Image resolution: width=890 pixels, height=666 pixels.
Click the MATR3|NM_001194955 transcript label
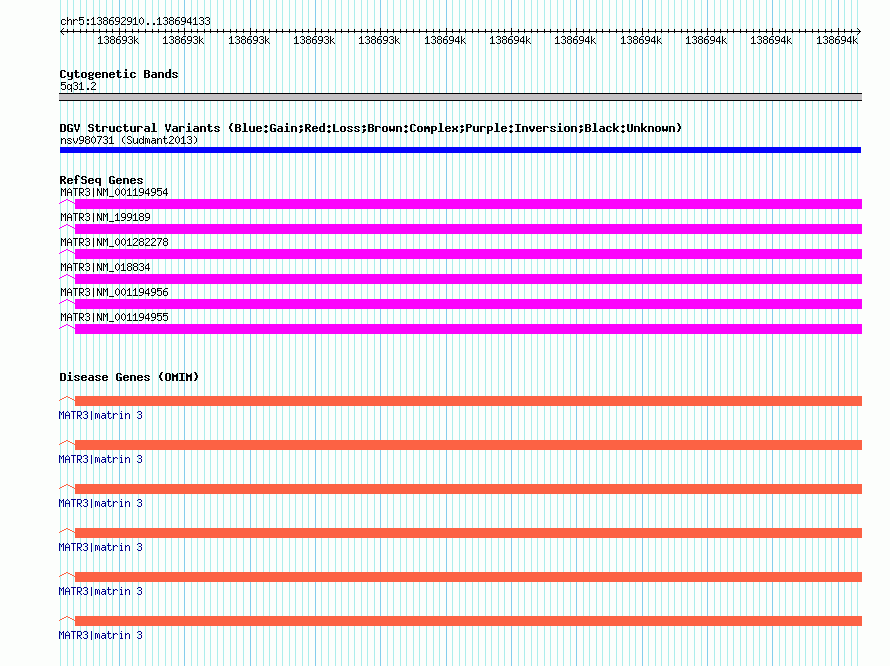coord(114,317)
